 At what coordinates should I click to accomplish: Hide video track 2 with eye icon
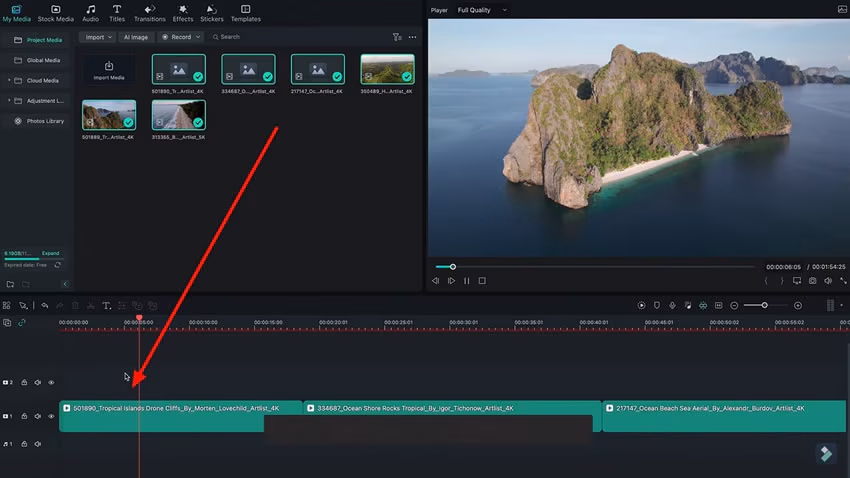click(x=51, y=382)
